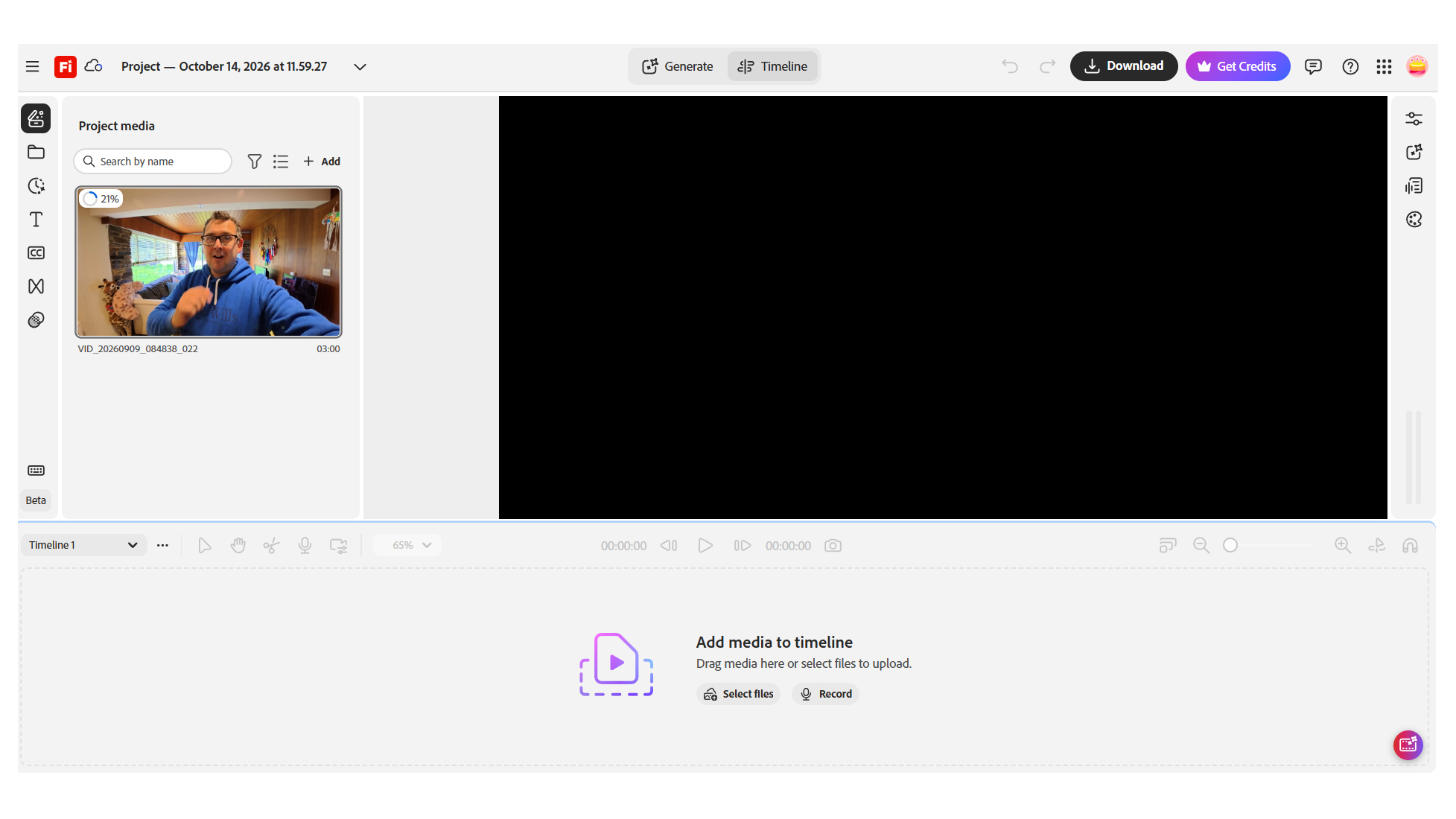
Task: Select the VID_20260909_084838_022 thumbnail
Action: pos(209,262)
